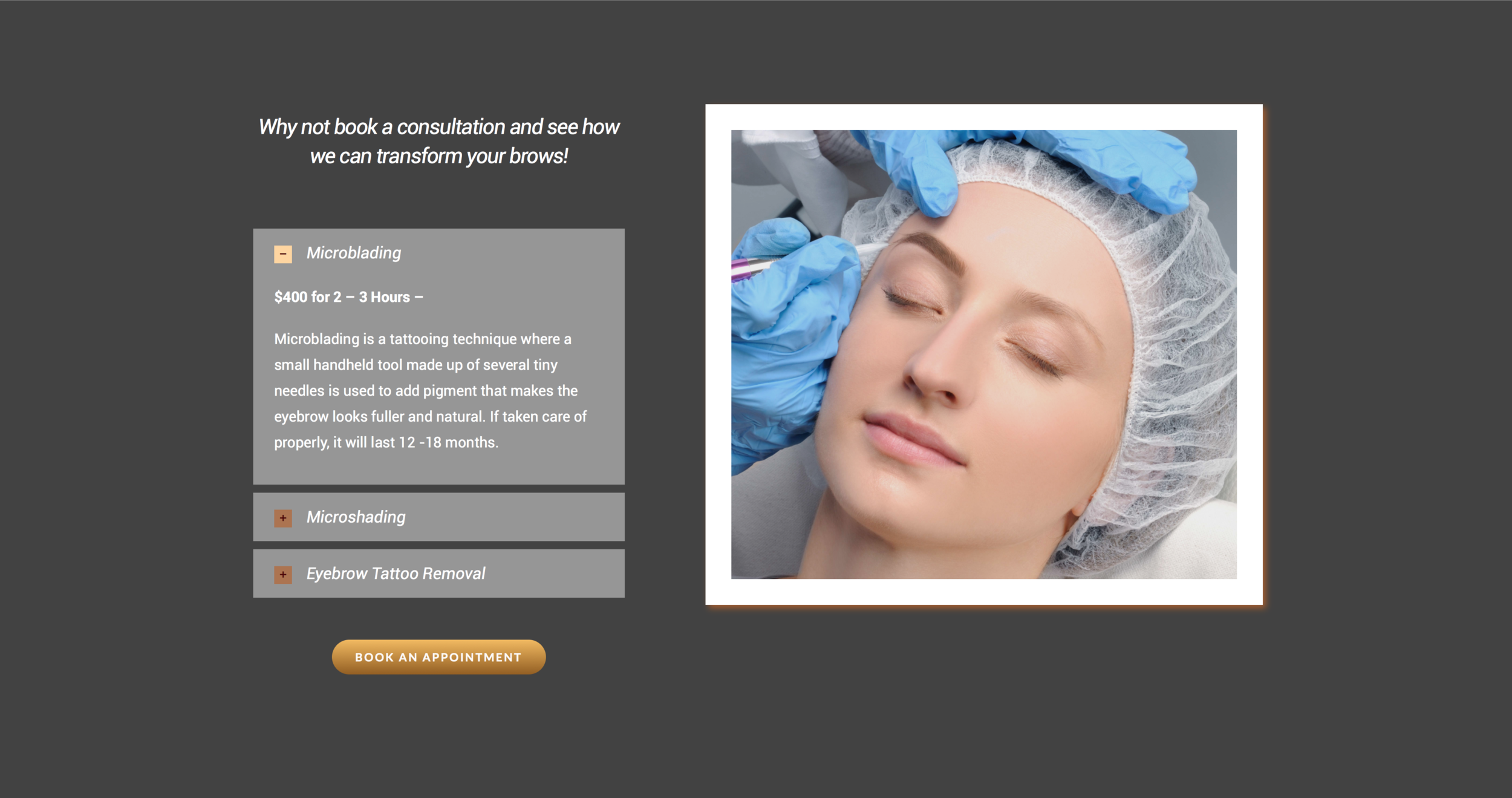The image size is (1512, 798).
Task: Click the Microblading description paragraph
Action: pos(431,391)
